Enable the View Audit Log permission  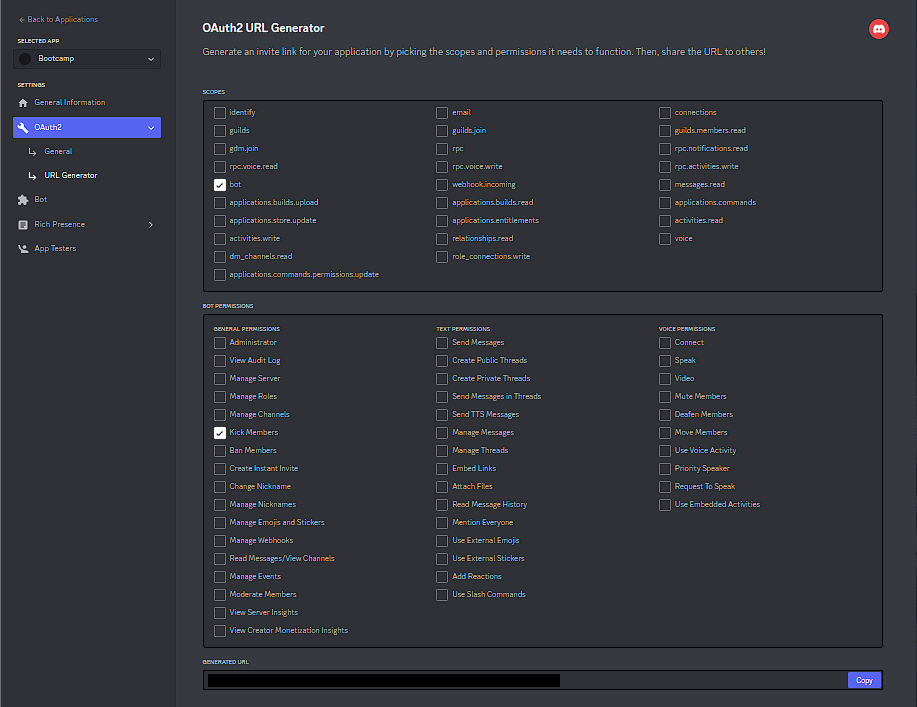pos(220,361)
